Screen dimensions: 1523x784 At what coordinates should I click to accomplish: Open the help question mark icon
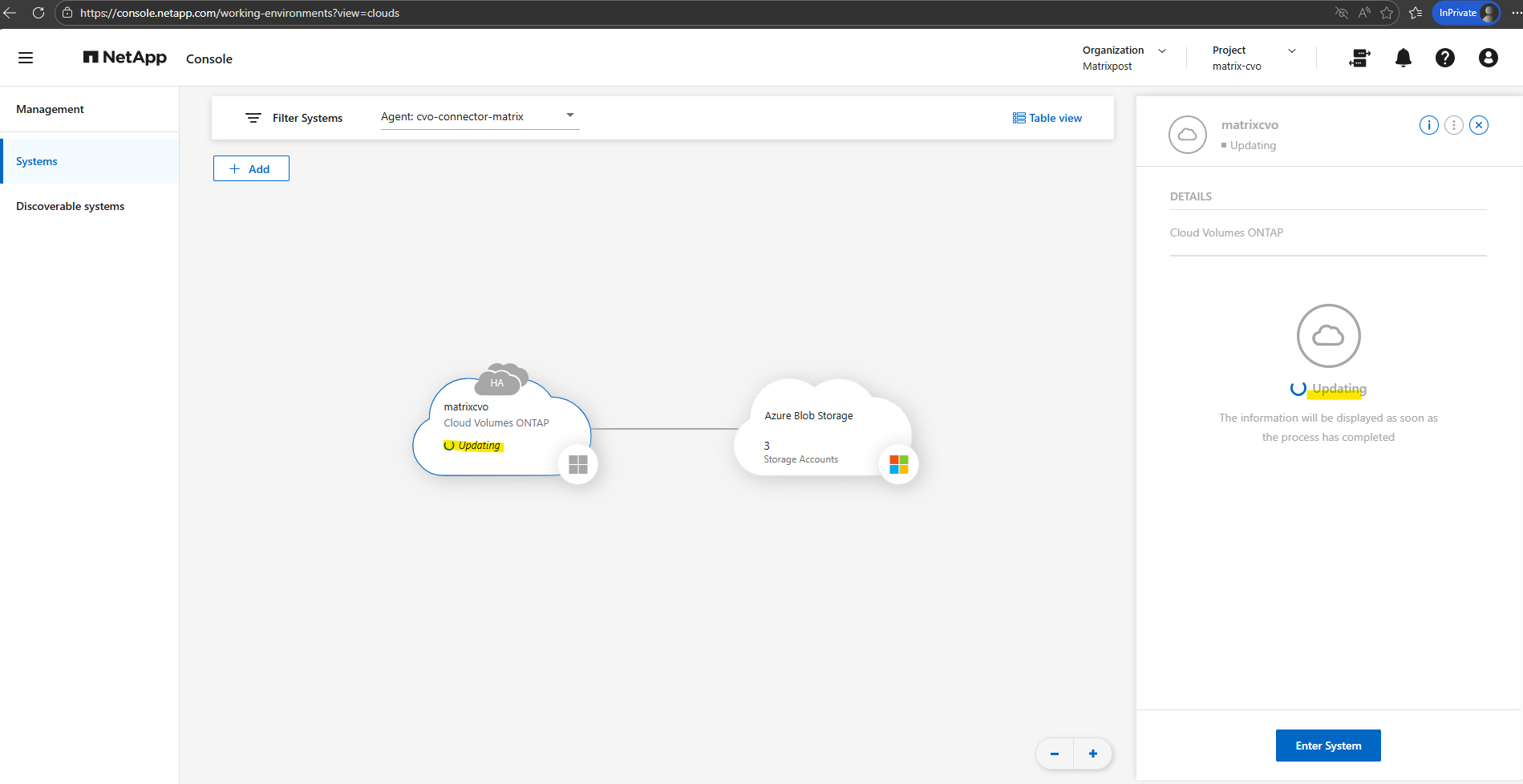click(x=1444, y=58)
